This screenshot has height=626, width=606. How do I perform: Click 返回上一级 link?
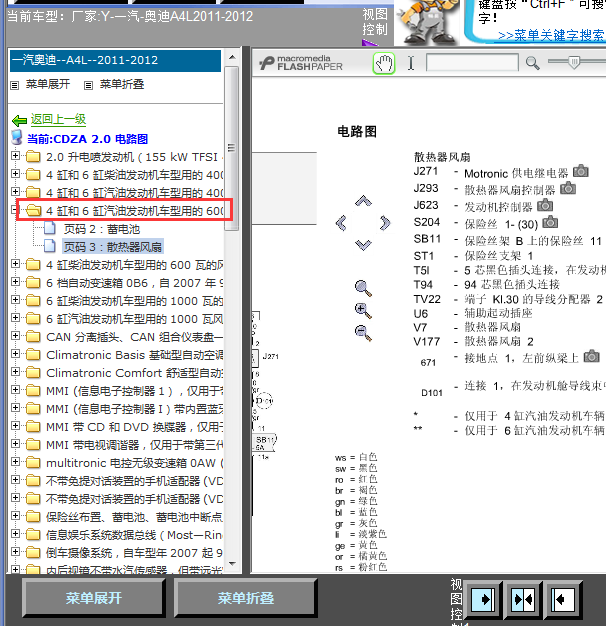click(x=58, y=119)
